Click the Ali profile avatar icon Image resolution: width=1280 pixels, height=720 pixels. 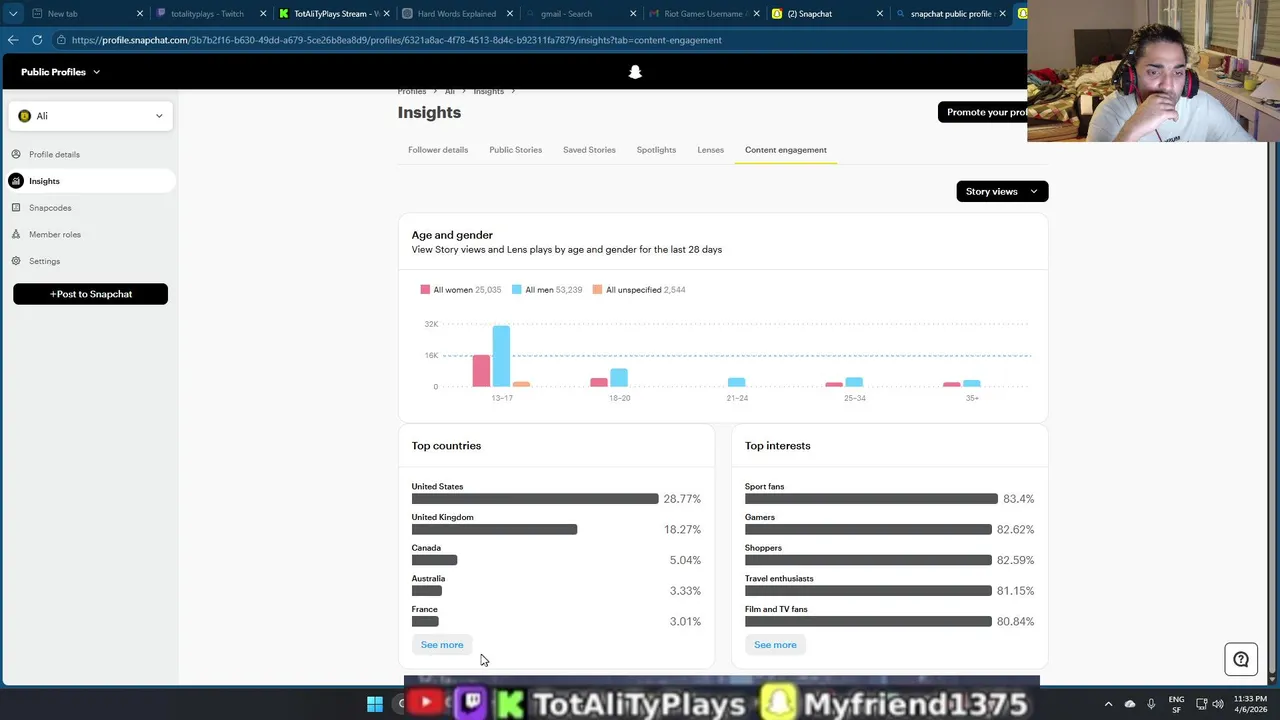click(x=25, y=116)
